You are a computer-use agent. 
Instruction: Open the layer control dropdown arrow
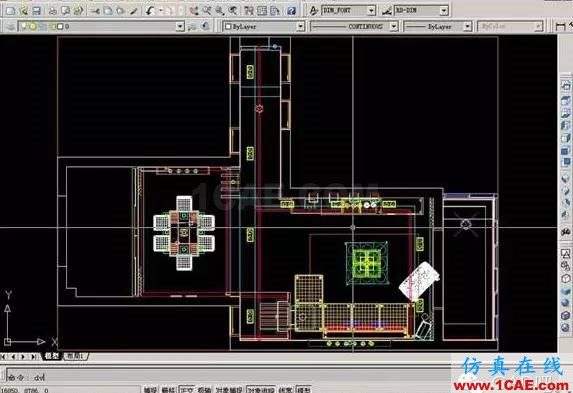point(180,26)
